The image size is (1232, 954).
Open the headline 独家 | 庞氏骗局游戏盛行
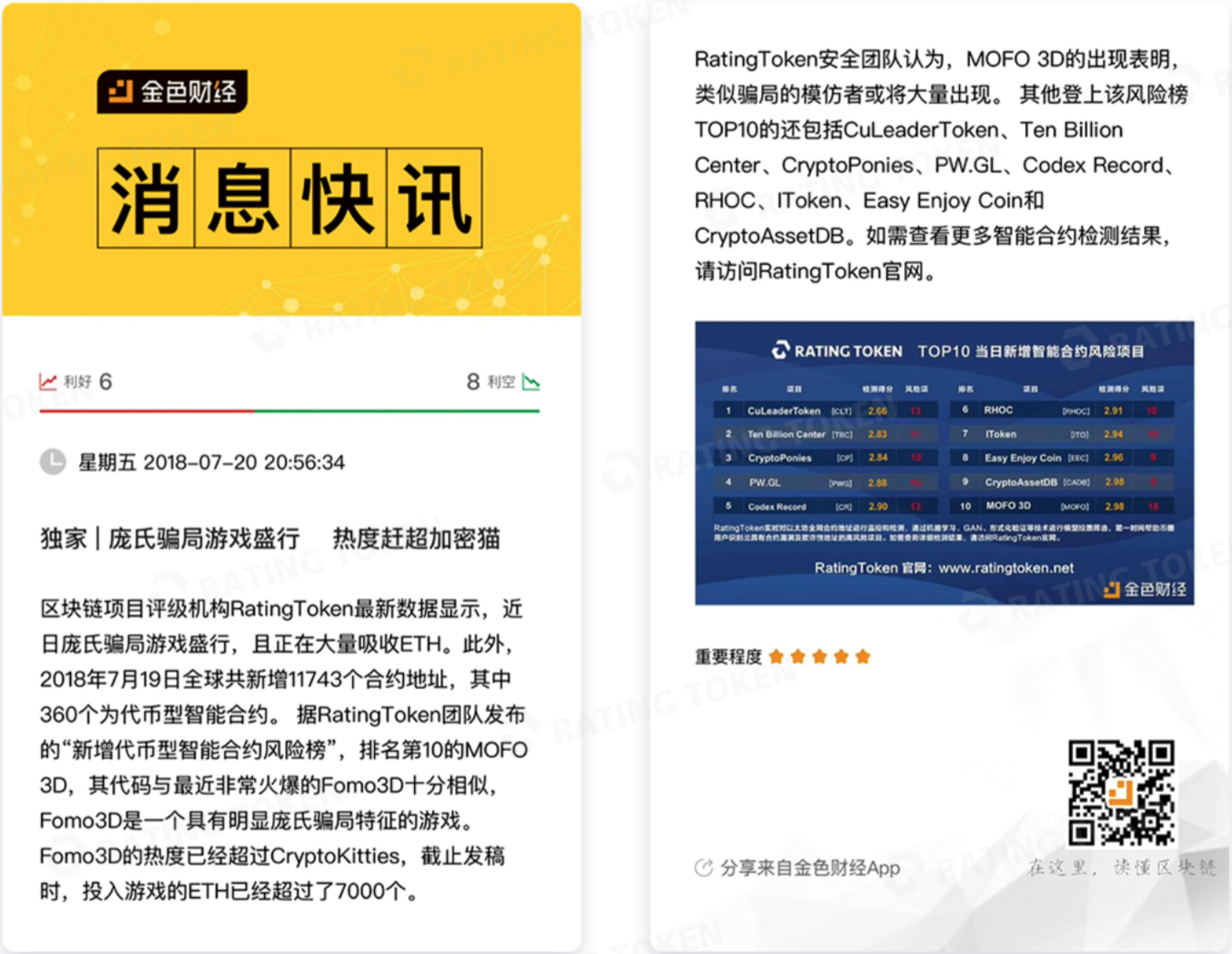[170, 539]
